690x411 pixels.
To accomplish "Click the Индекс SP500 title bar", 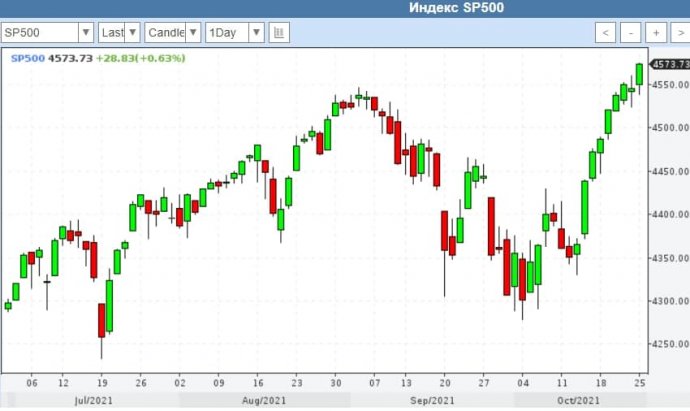I will [x=456, y=8].
